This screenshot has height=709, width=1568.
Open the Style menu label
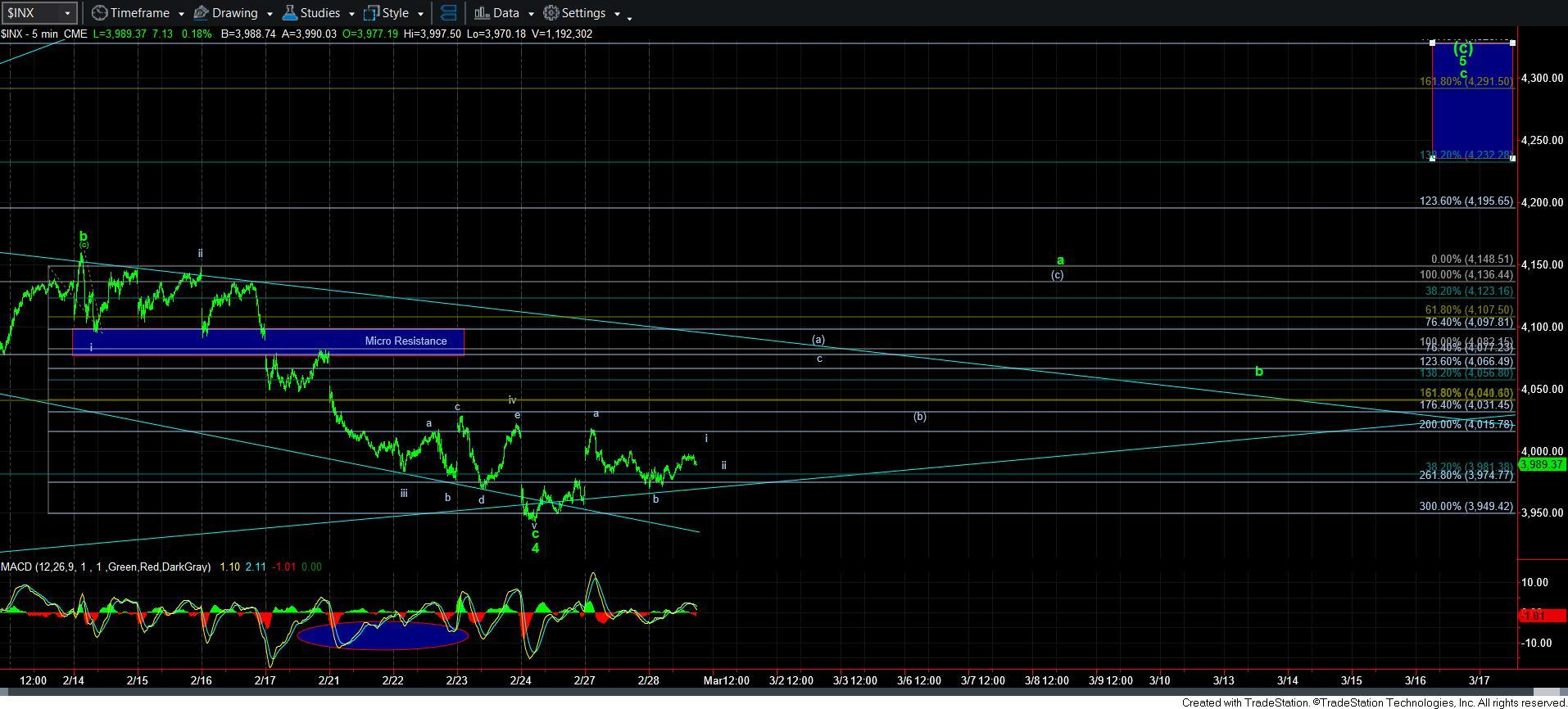pos(395,13)
